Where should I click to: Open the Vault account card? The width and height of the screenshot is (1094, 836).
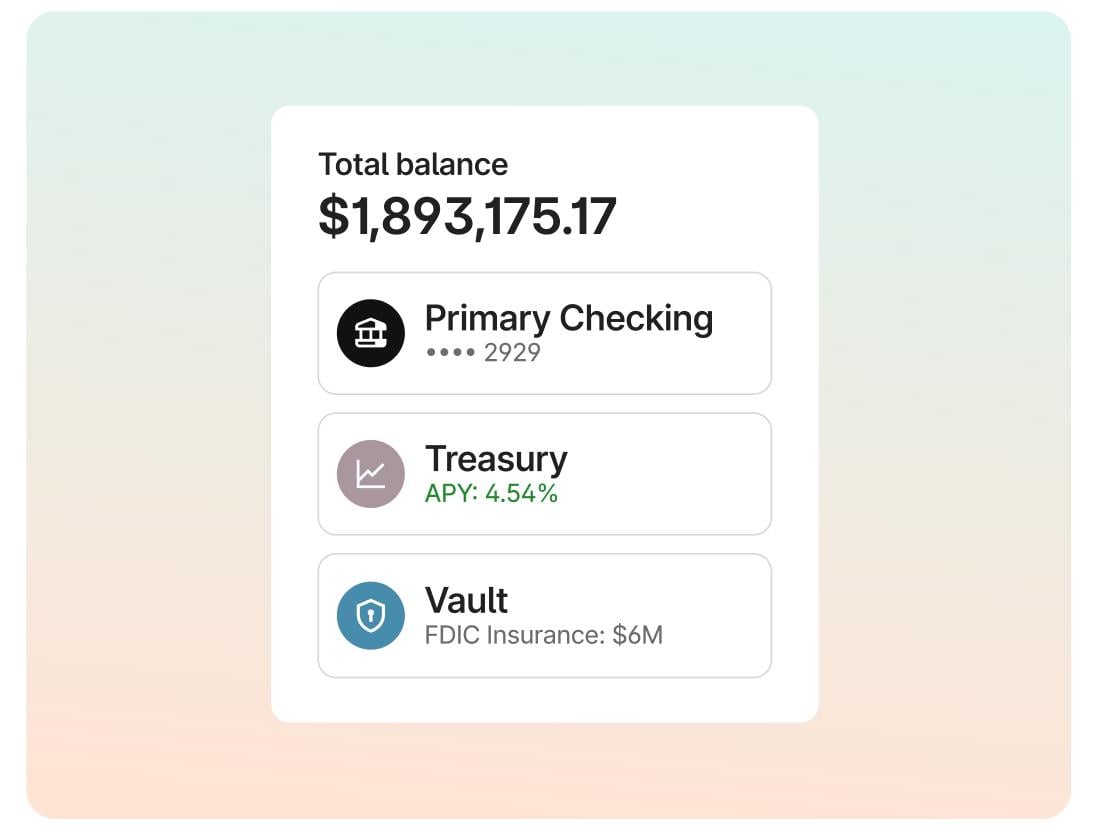pos(544,614)
